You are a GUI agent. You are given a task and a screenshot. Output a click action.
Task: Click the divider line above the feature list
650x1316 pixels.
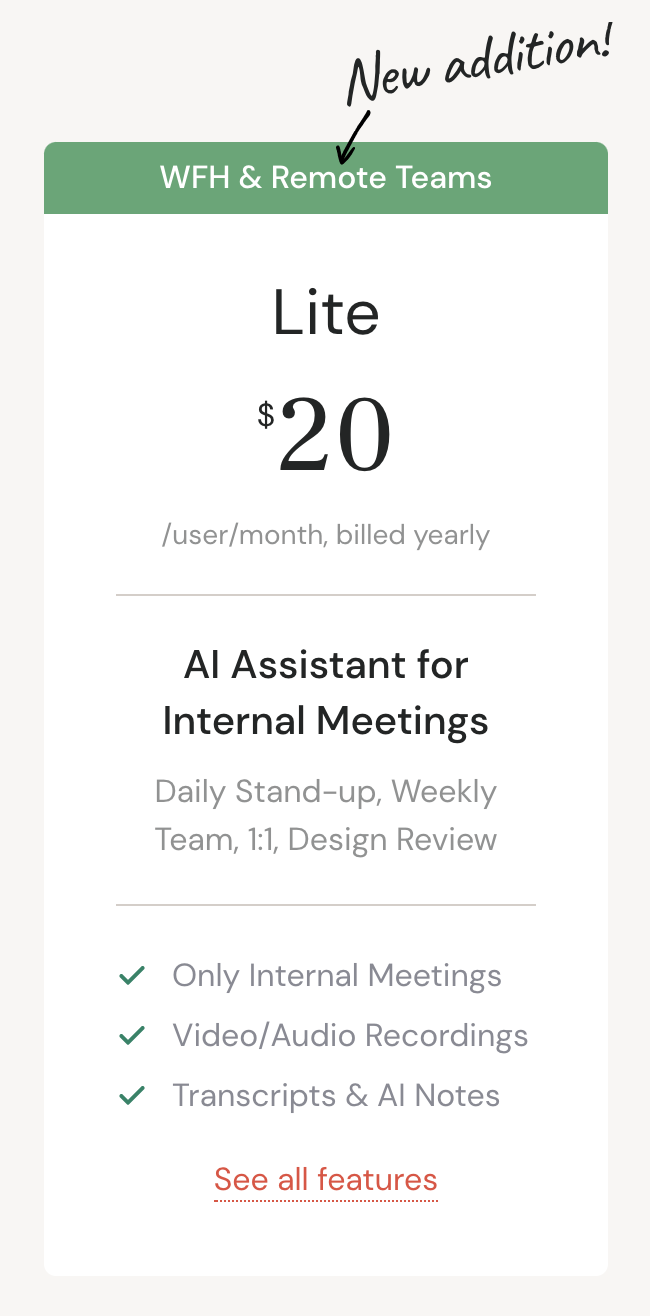coord(326,905)
